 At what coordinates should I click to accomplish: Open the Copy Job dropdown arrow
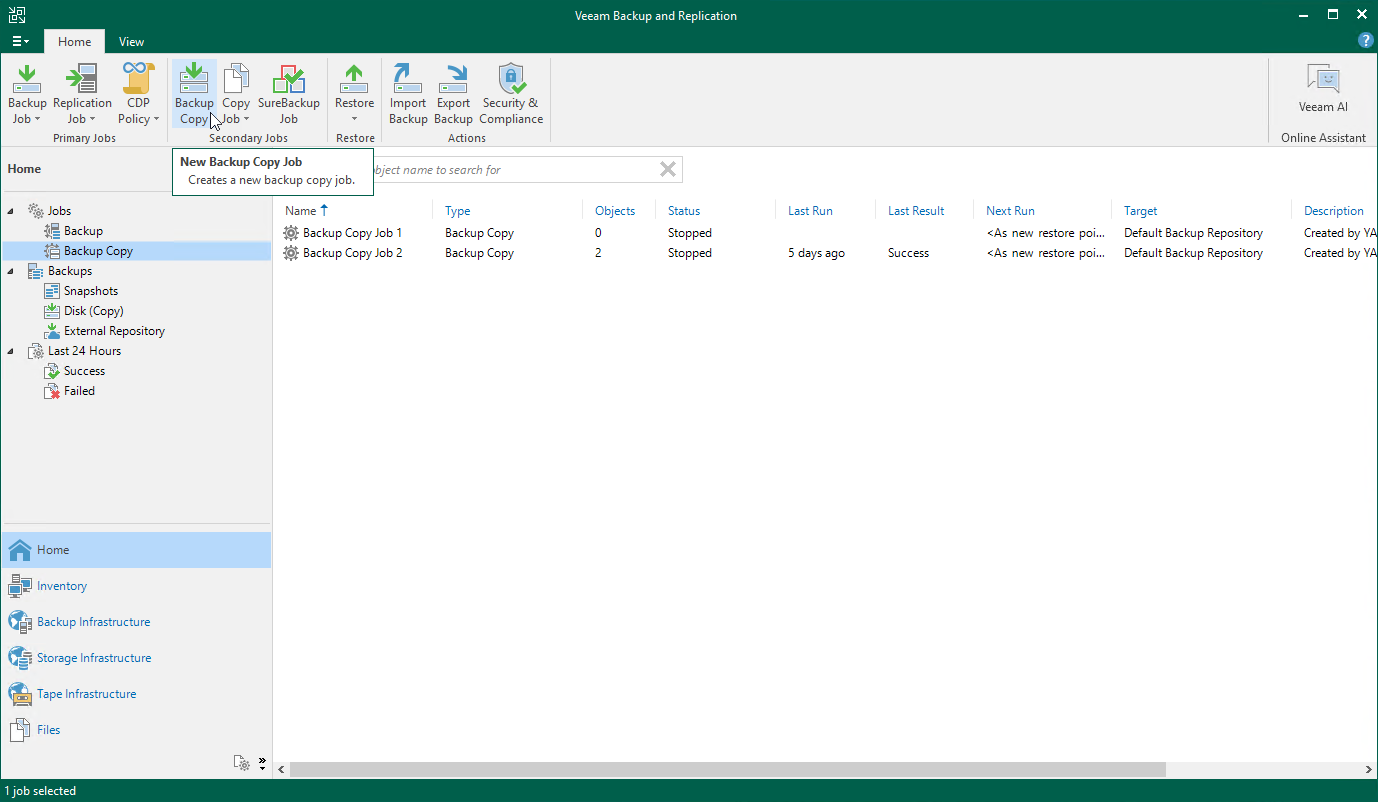[x=247, y=119]
